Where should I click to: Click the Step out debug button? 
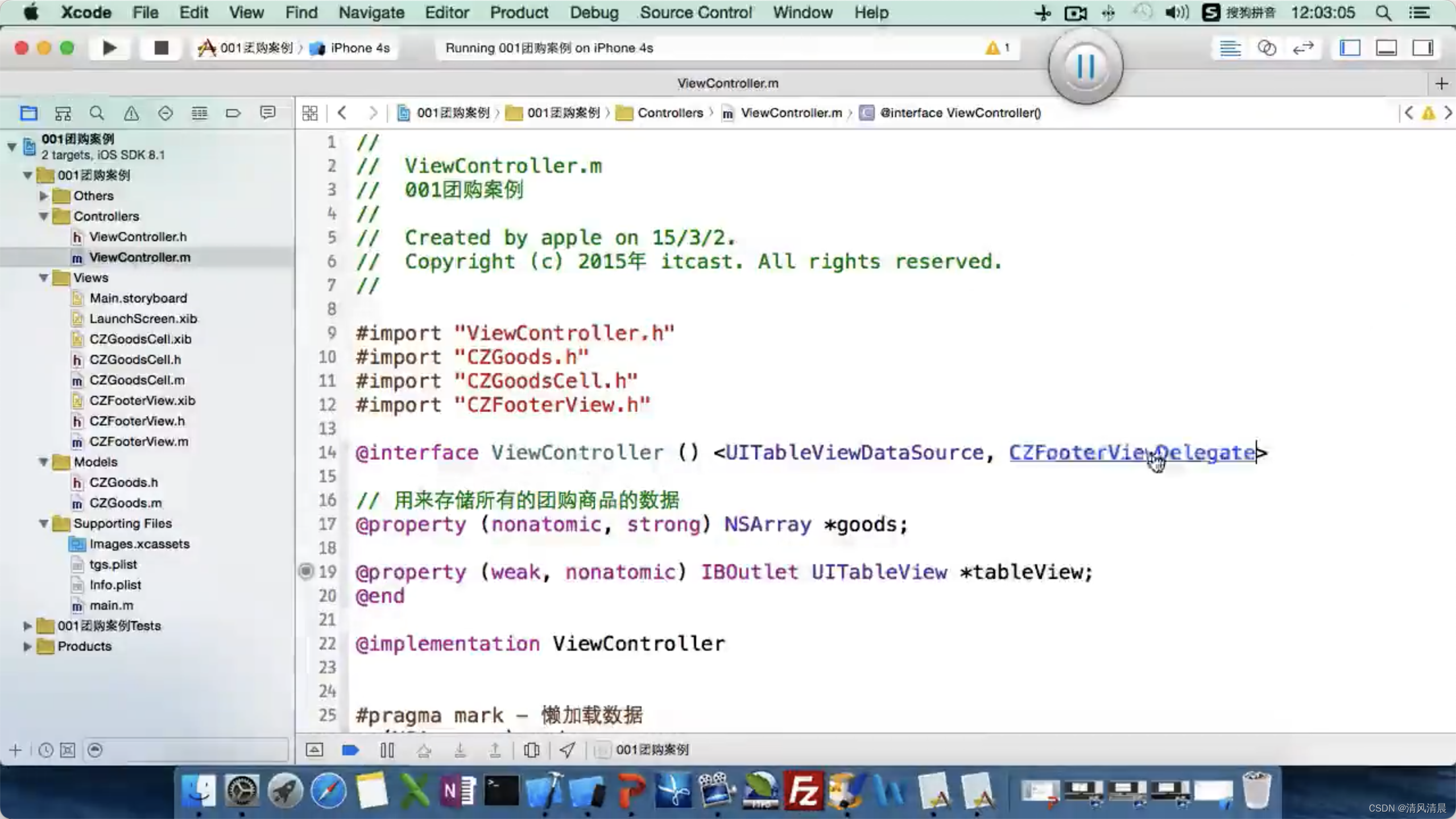[x=495, y=750]
